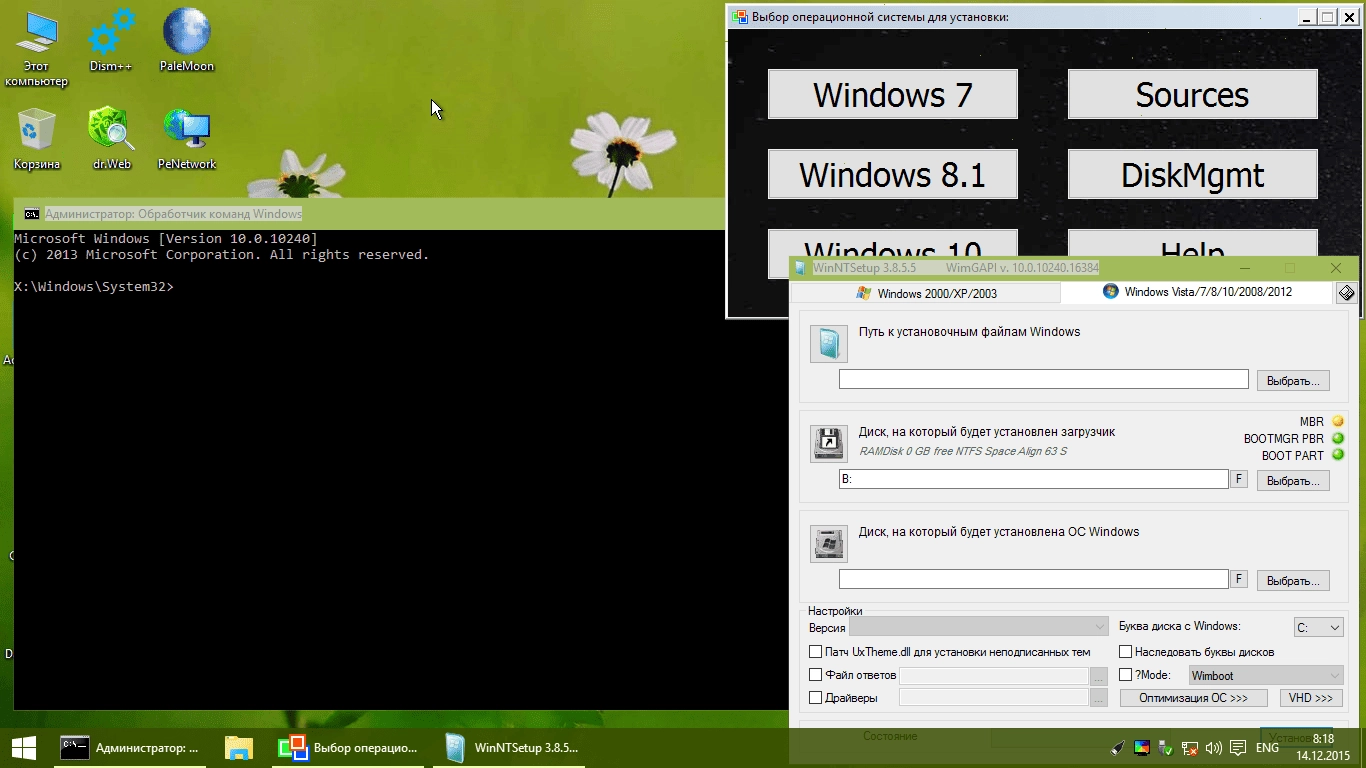Image resolution: width=1366 pixels, height=768 pixels.
Task: Click the MBR status indicator light
Action: [1337, 421]
